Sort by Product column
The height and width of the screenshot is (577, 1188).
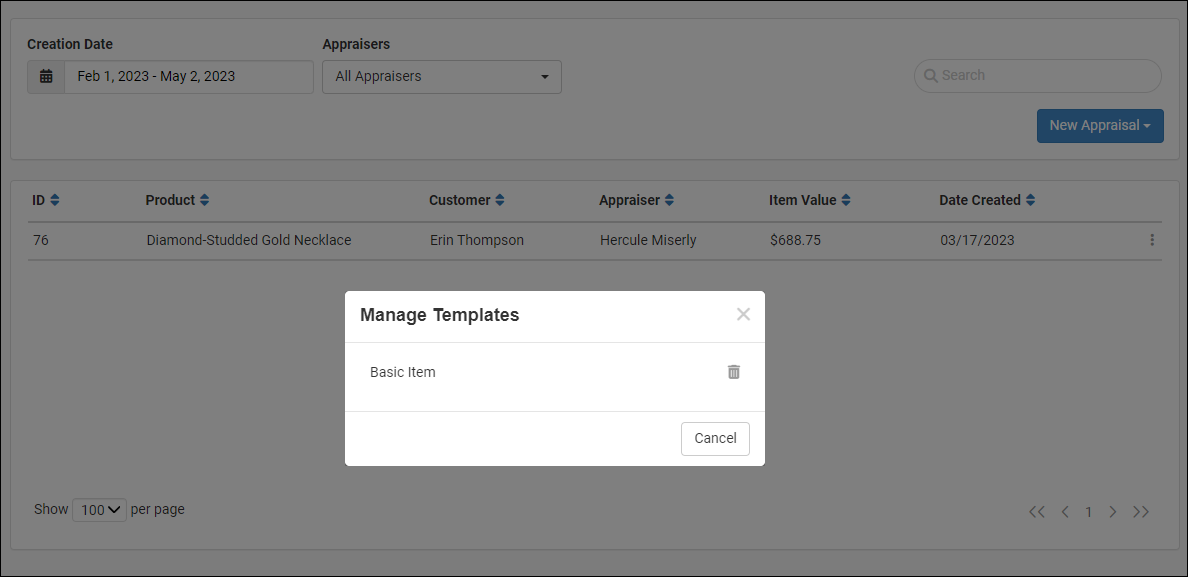(x=177, y=201)
